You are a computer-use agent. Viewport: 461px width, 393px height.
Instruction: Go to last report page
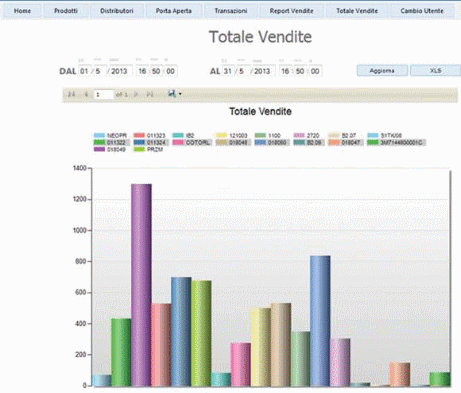tap(150, 95)
